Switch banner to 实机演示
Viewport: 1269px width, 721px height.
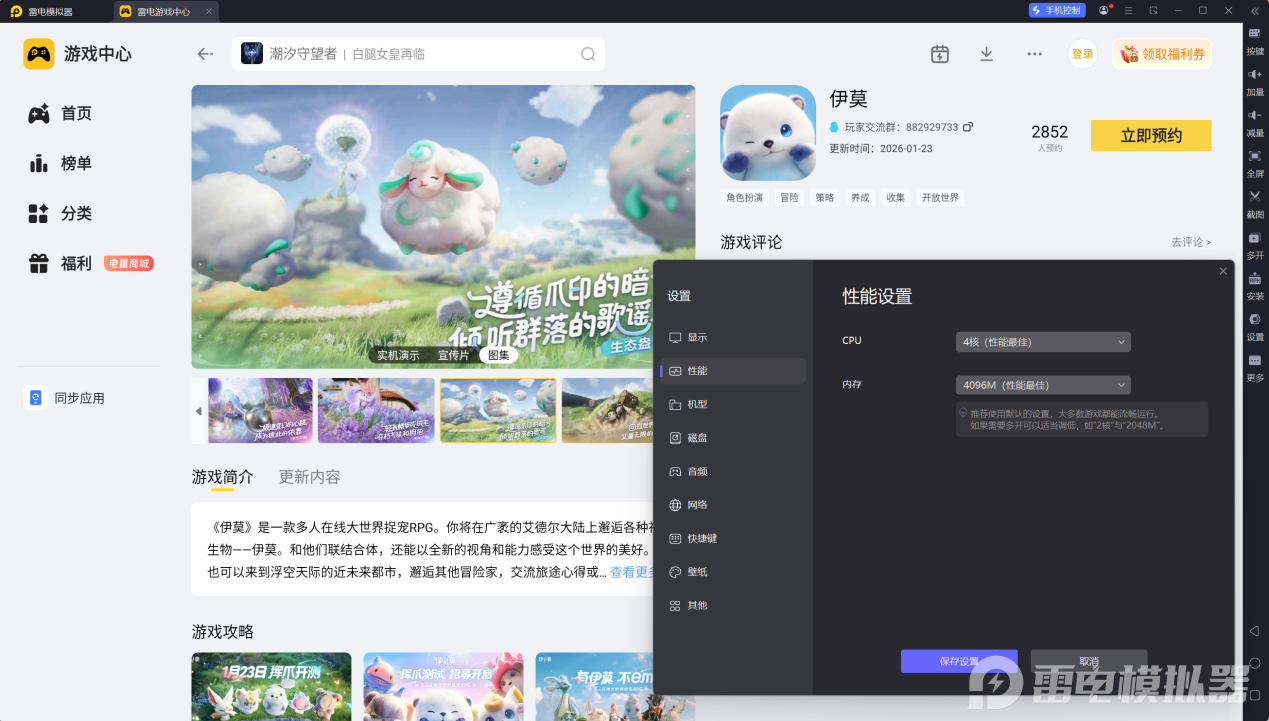398,355
